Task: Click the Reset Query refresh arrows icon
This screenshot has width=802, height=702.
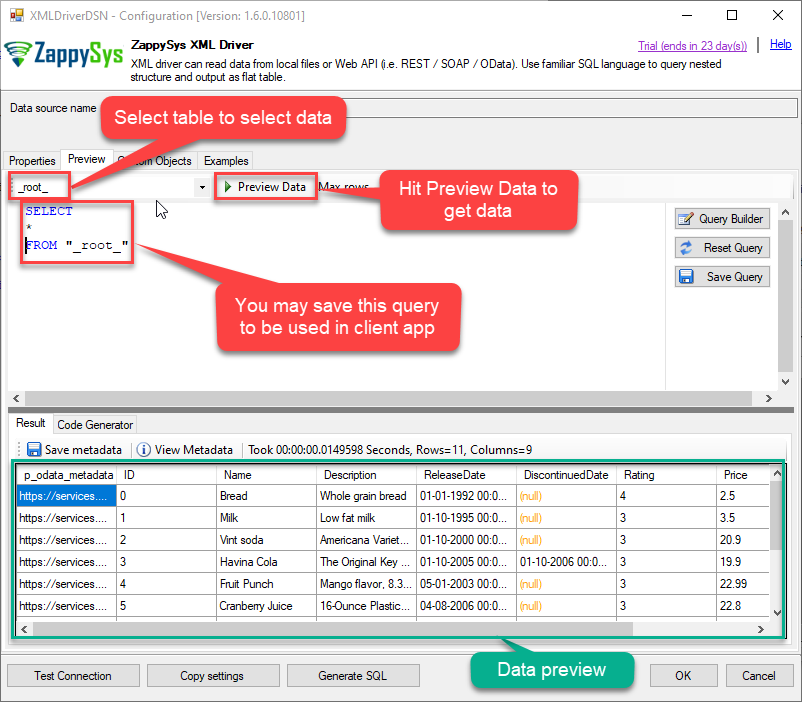Action: 686,248
